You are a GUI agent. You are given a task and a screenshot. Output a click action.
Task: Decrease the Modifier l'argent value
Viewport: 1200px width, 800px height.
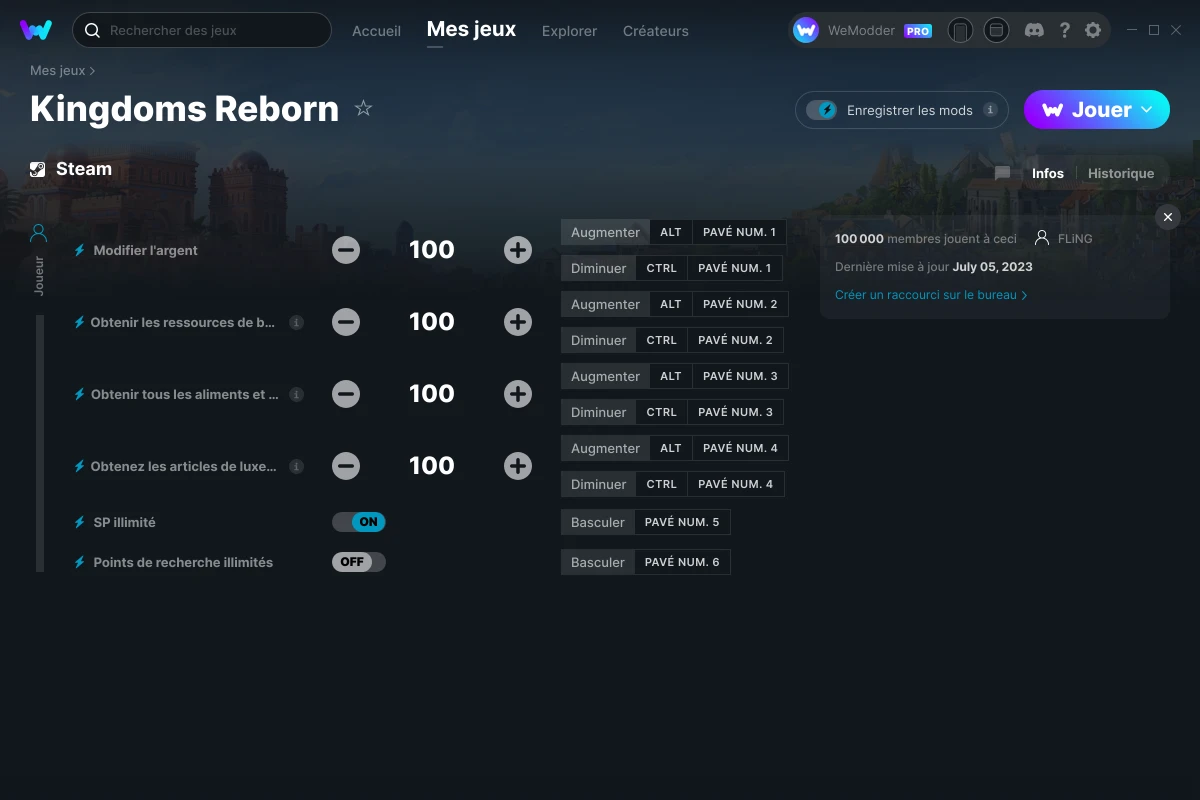346,250
